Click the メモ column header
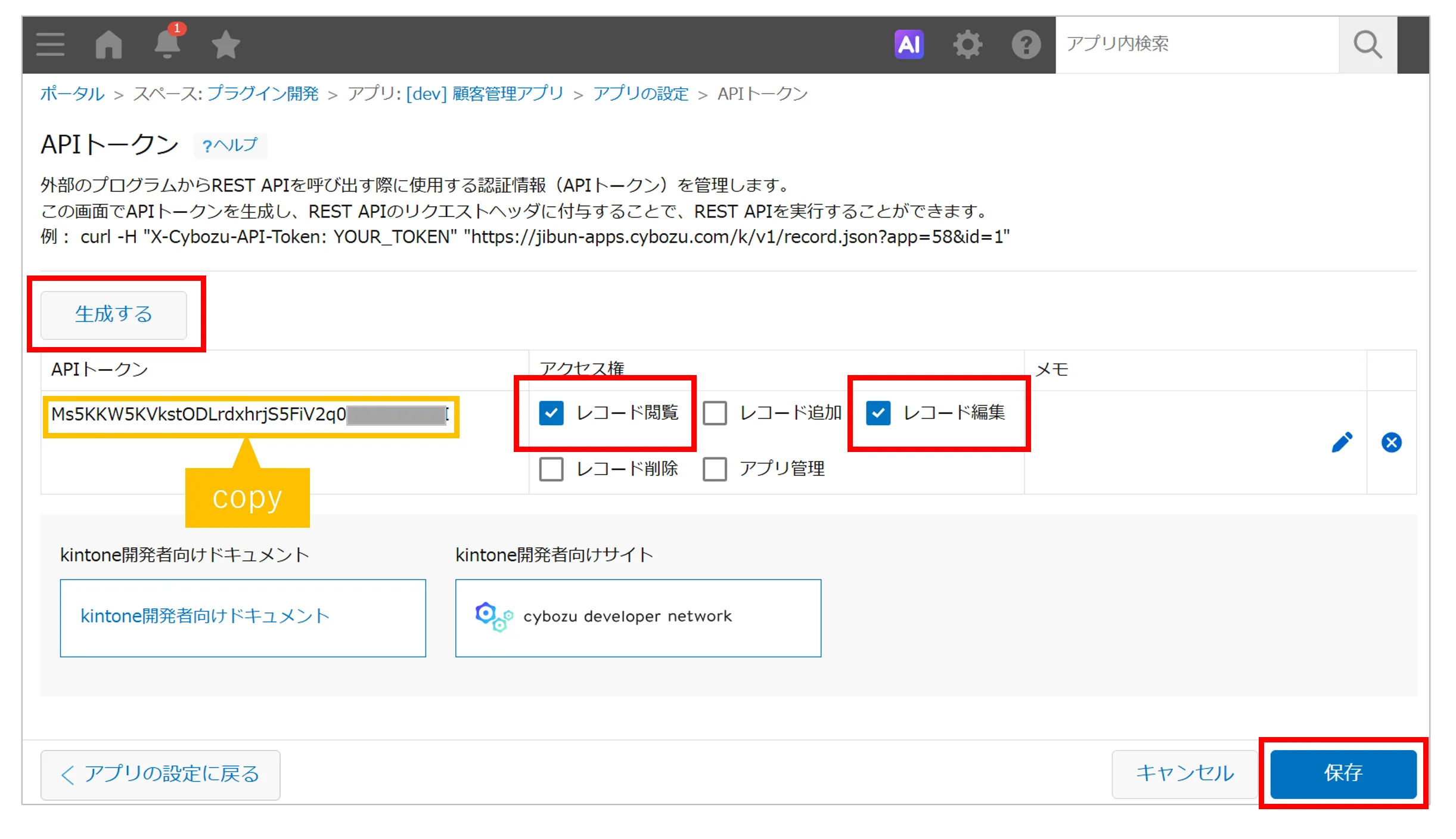Image resolution: width=1456 pixels, height=839 pixels. tap(1051, 370)
